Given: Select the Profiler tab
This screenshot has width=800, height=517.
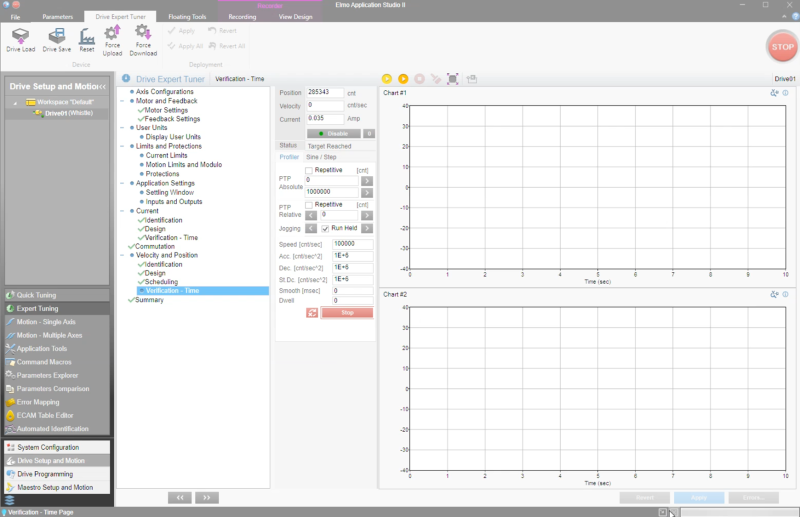Looking at the screenshot, I should click(289, 157).
